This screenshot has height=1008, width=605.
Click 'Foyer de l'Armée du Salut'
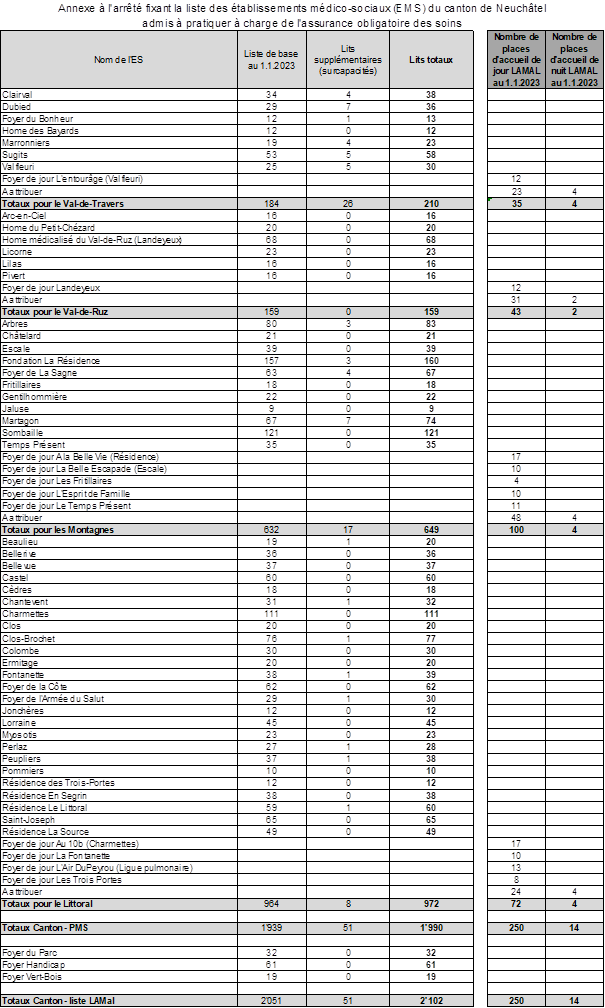pyautogui.click(x=53, y=699)
